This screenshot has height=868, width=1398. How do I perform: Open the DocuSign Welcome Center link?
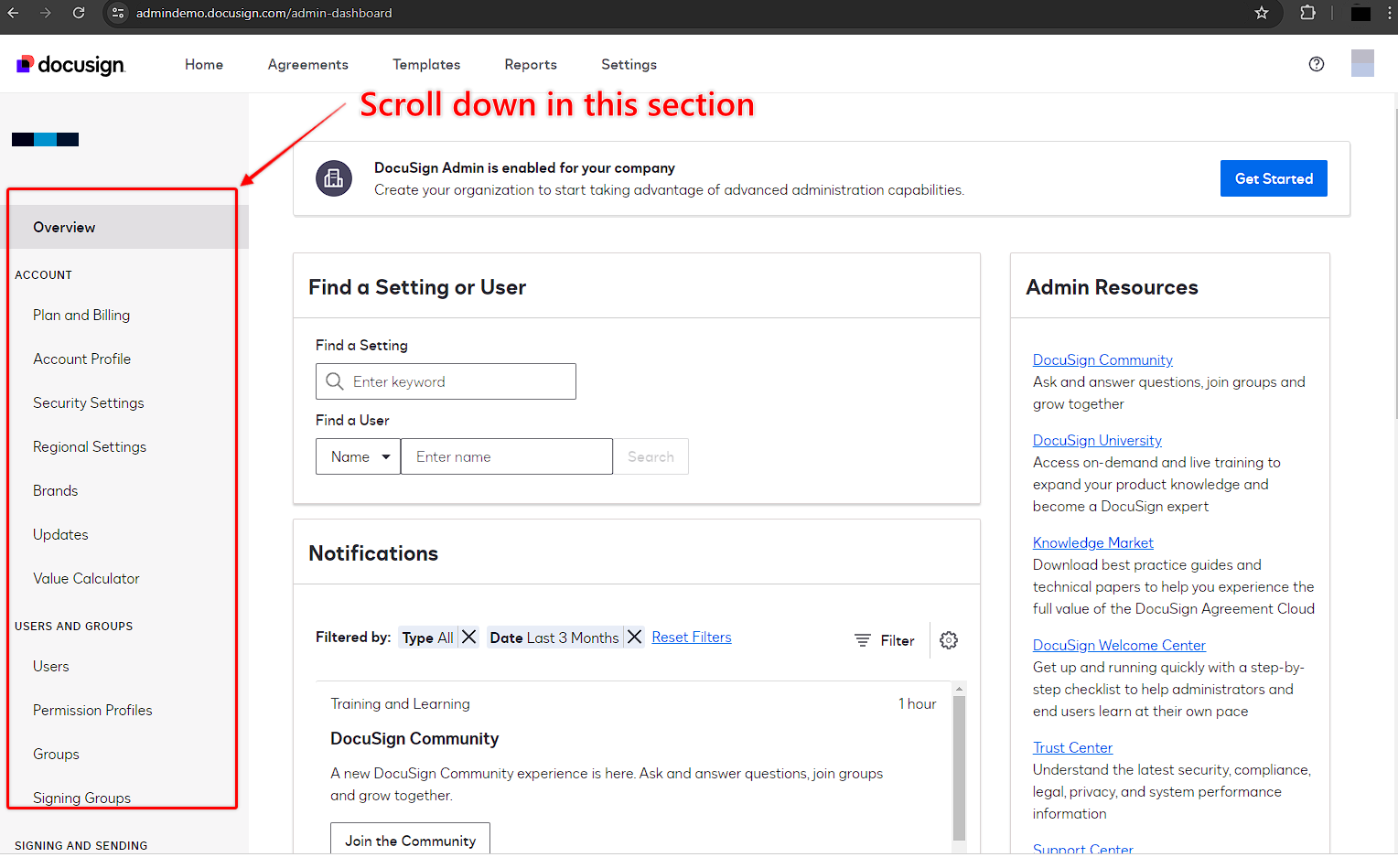pyautogui.click(x=1119, y=645)
